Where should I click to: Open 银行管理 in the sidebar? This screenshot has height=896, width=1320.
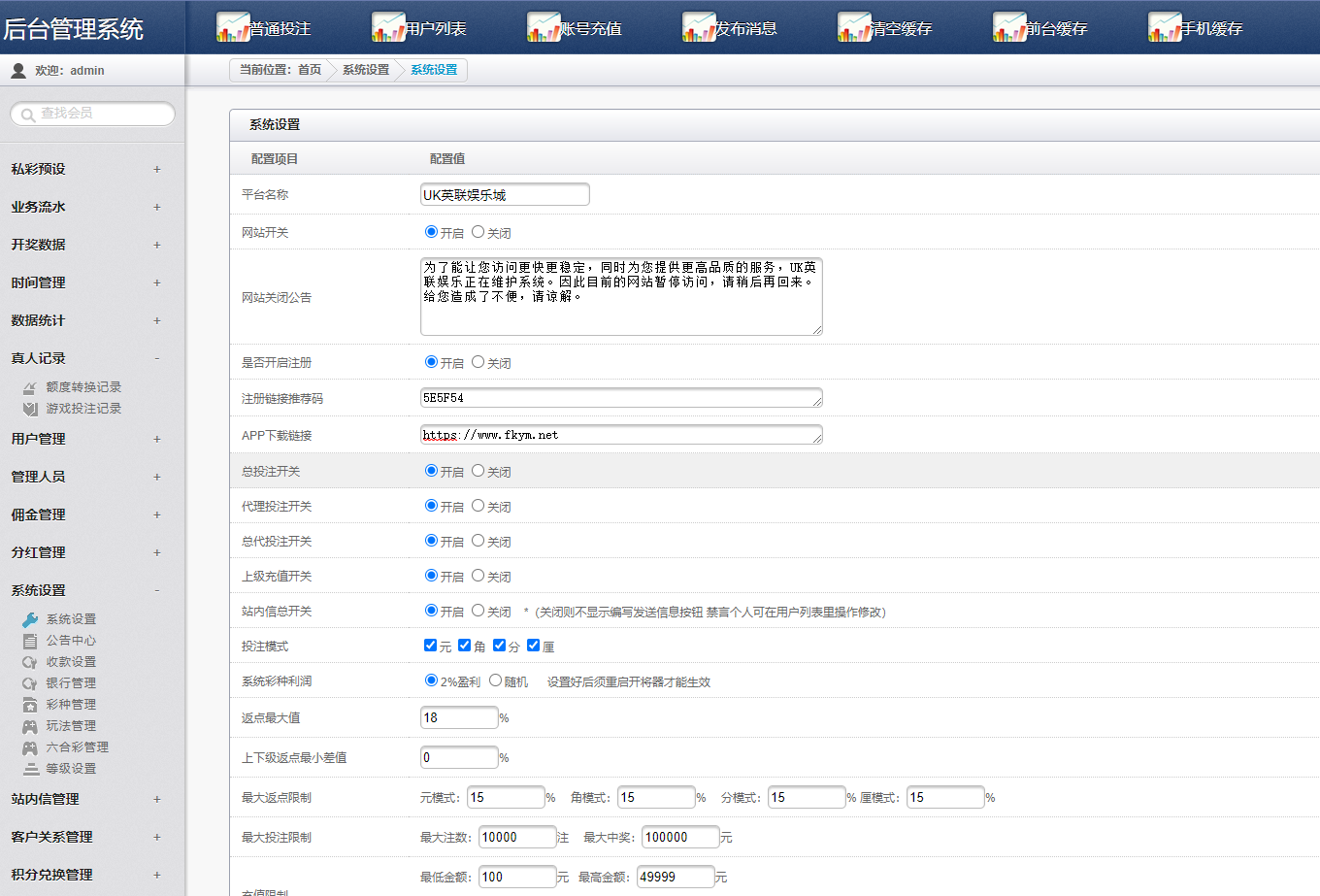click(x=71, y=683)
